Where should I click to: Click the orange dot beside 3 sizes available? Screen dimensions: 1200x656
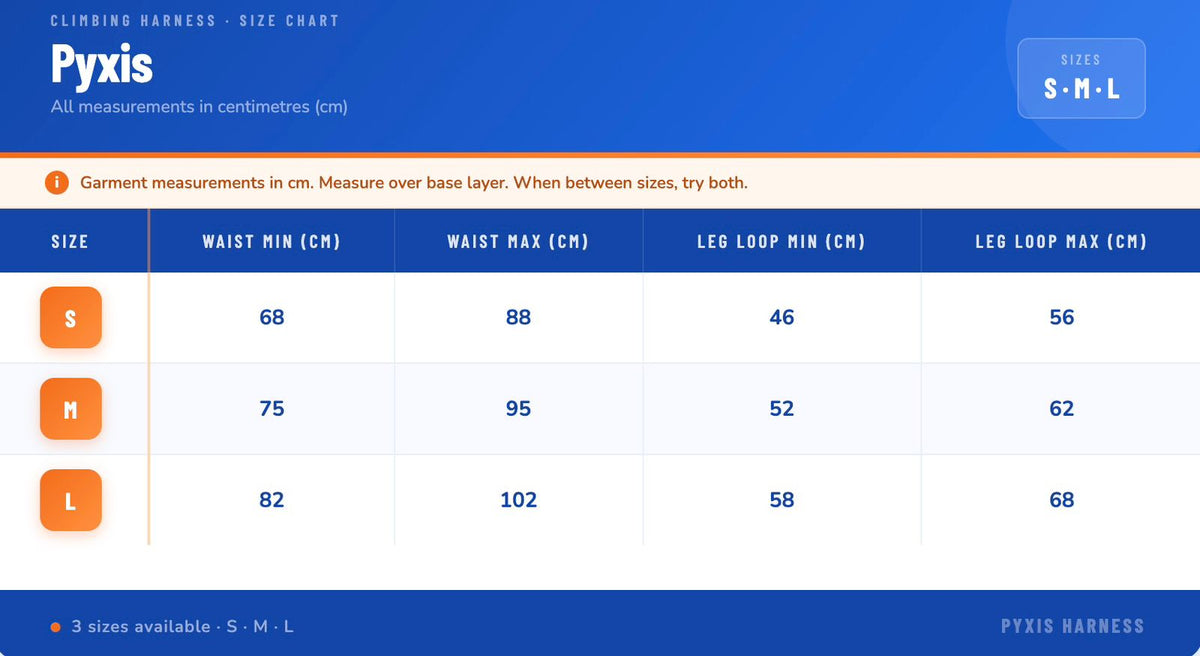[56, 627]
